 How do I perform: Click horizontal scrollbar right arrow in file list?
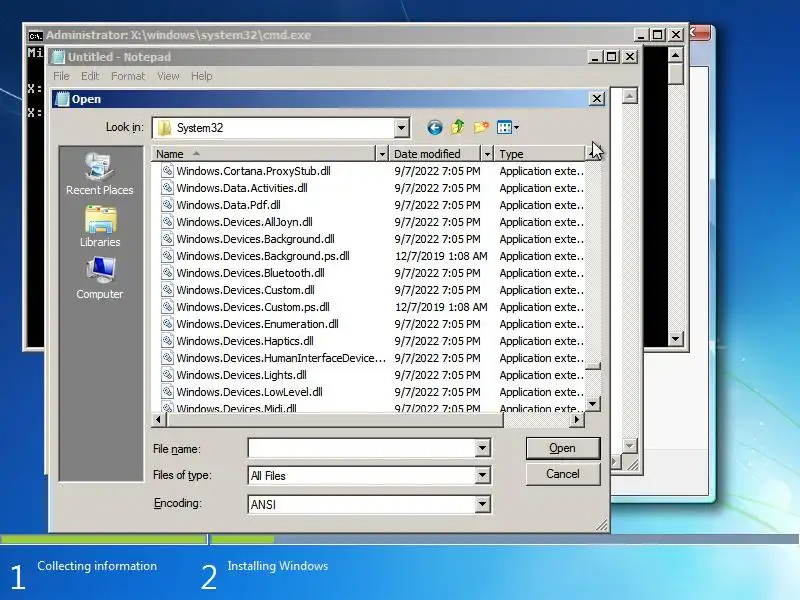[x=577, y=419]
